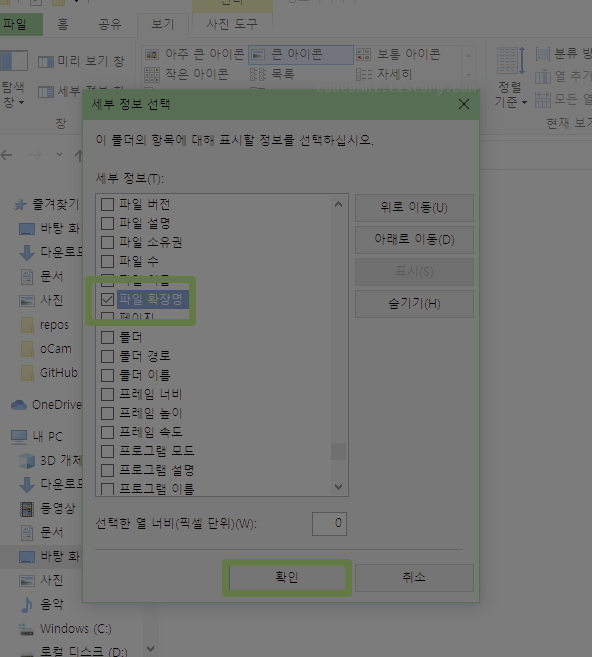
Task: Click the details list scroll up arrow
Action: (x=339, y=204)
